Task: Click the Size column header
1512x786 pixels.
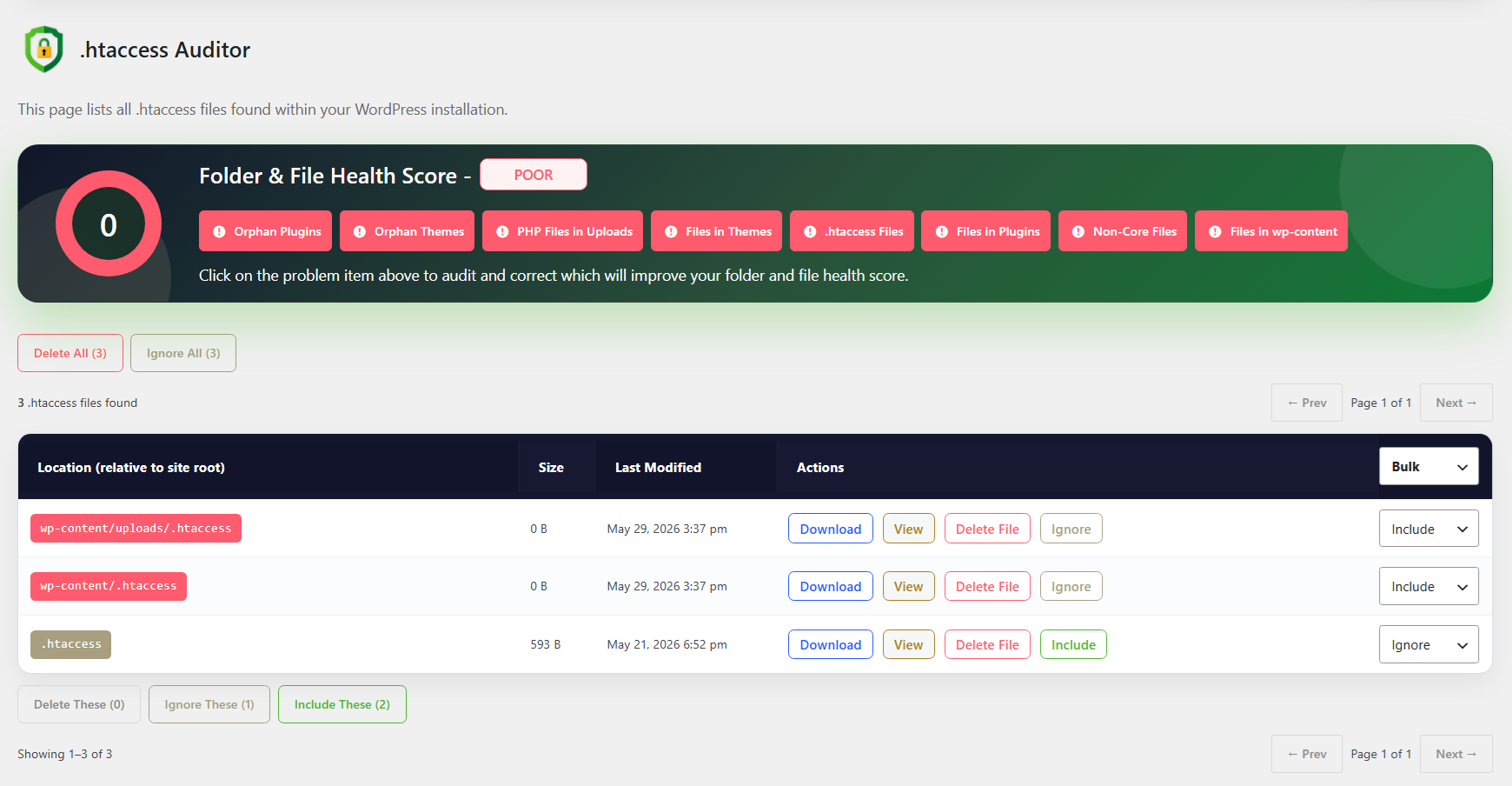Action: point(551,467)
